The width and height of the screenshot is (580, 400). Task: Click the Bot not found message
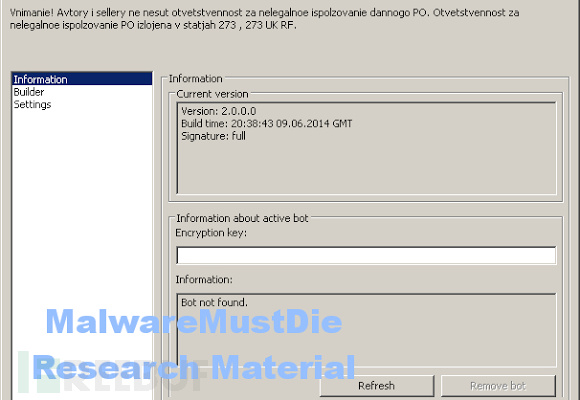[x=214, y=302]
